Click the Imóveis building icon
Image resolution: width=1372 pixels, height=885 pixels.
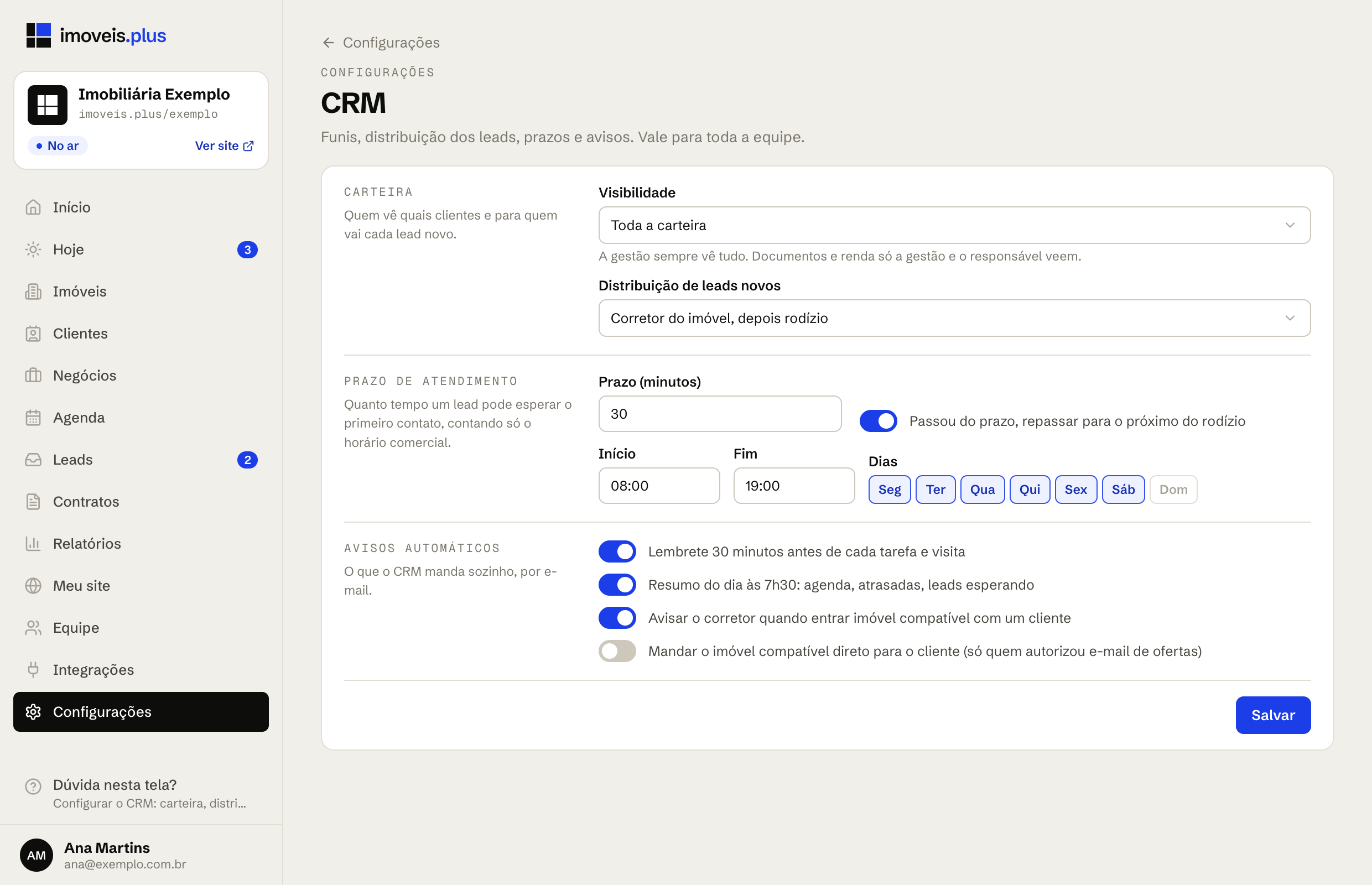pos(33,291)
